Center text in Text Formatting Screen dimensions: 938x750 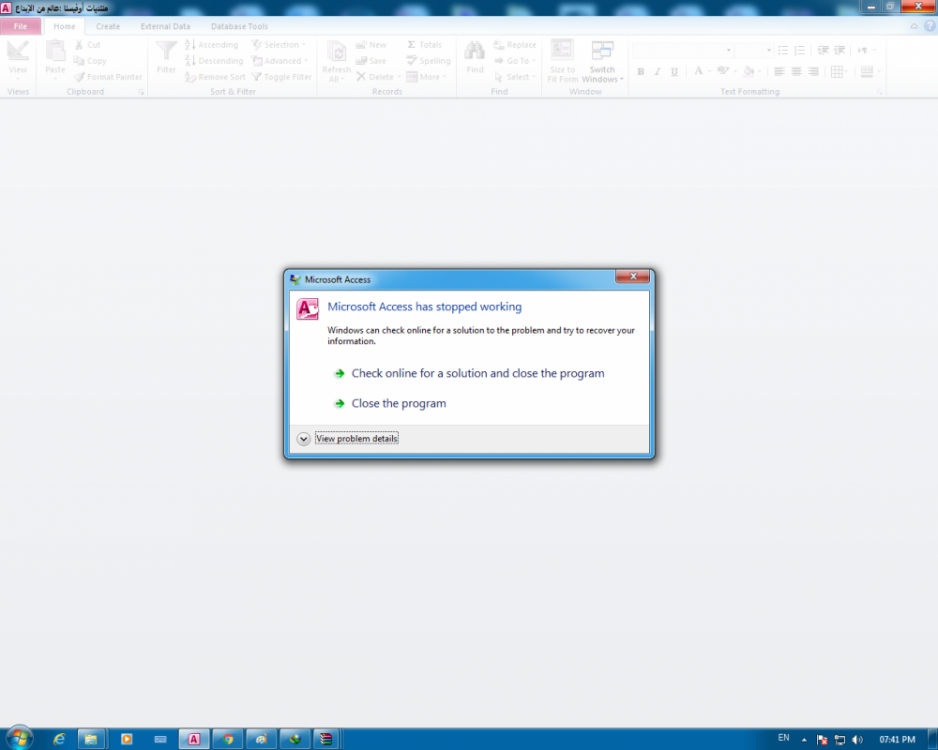796,72
